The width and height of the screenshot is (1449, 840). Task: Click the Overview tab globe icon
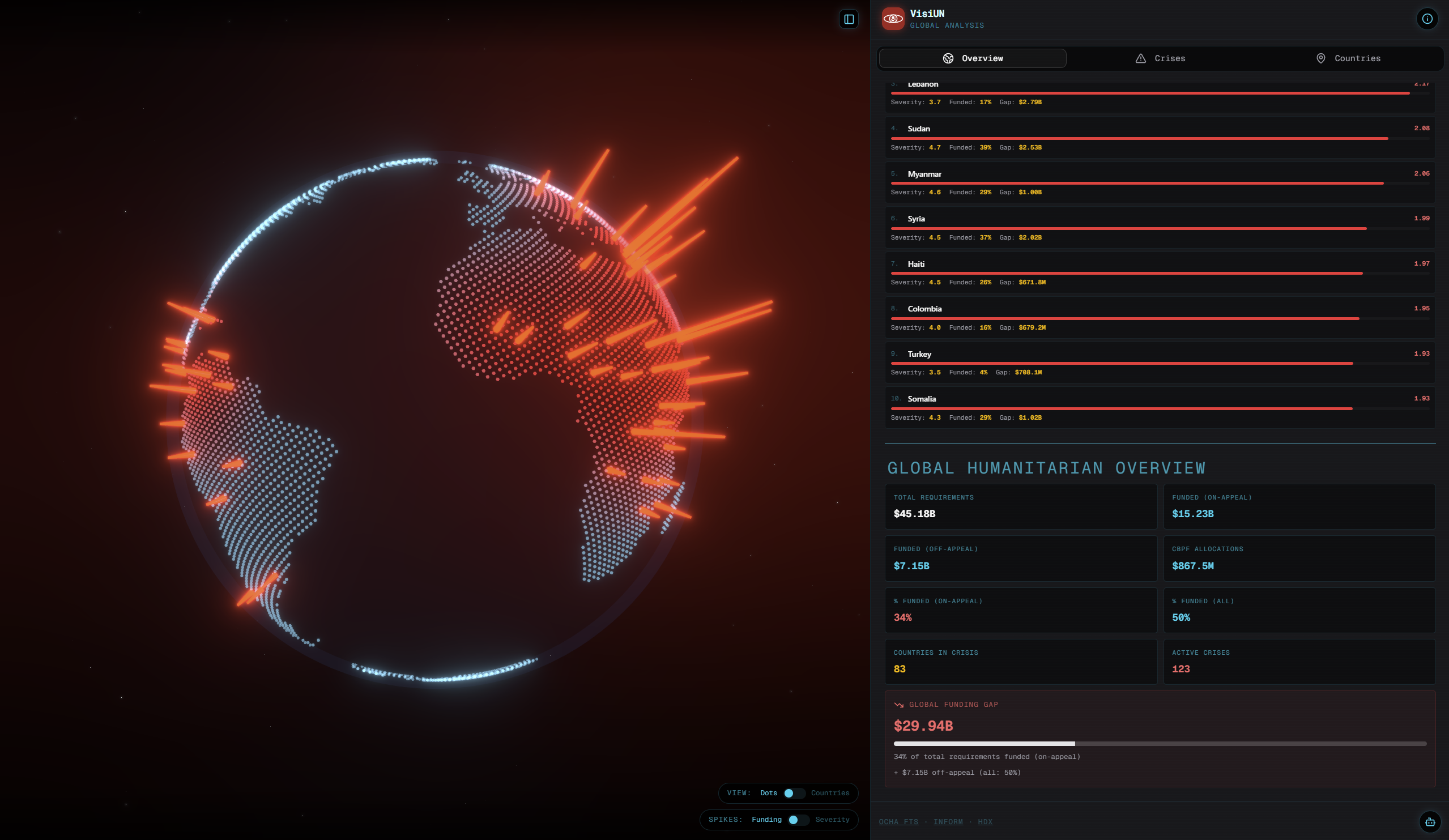[x=948, y=59]
